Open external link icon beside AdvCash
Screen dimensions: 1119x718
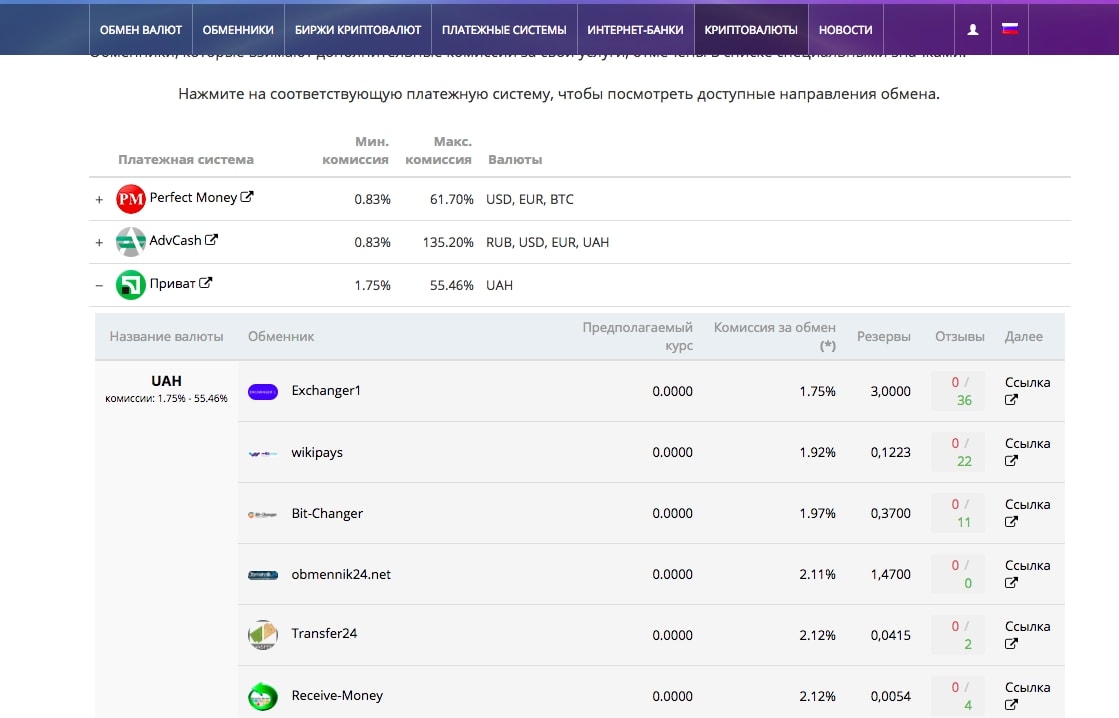coord(211,240)
